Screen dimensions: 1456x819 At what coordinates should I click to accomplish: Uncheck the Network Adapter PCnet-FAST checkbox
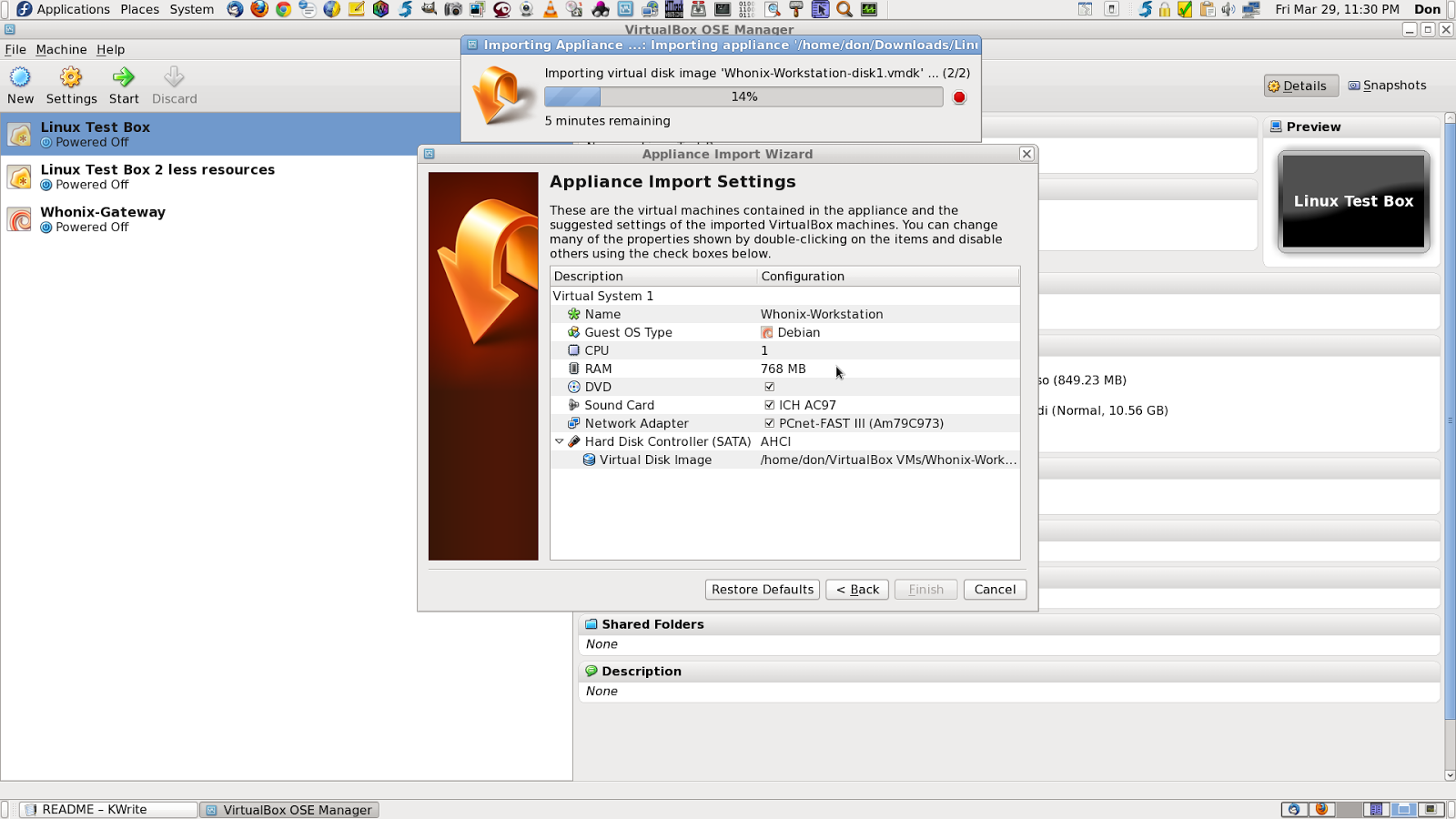770,423
